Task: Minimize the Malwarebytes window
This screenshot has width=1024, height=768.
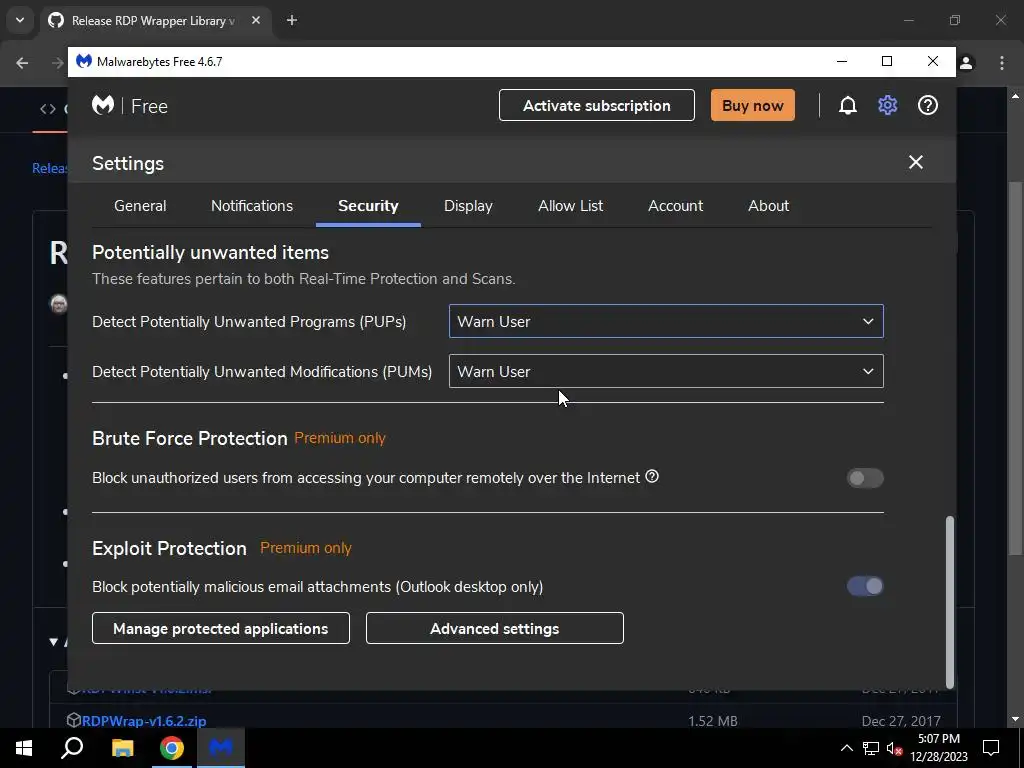Action: 842,61
